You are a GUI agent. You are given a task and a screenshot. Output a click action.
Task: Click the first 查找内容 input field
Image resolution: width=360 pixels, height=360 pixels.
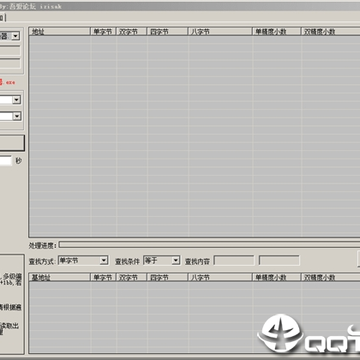point(234,260)
